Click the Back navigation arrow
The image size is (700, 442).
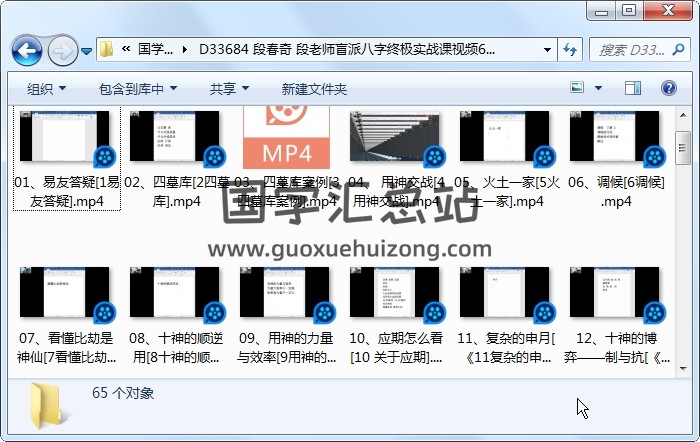click(26, 49)
